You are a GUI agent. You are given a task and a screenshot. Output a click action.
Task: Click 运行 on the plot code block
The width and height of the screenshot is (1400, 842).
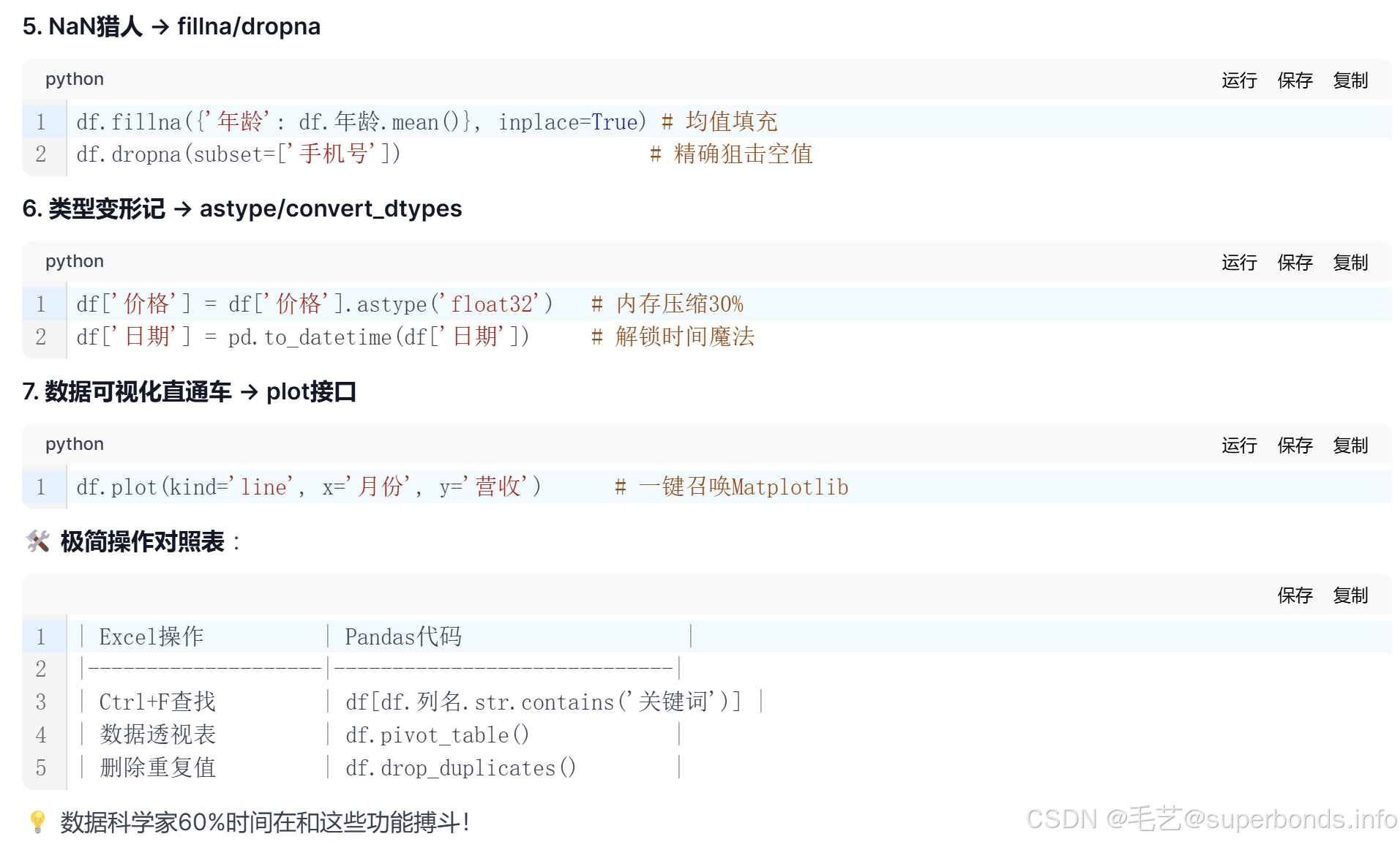coord(1240,446)
